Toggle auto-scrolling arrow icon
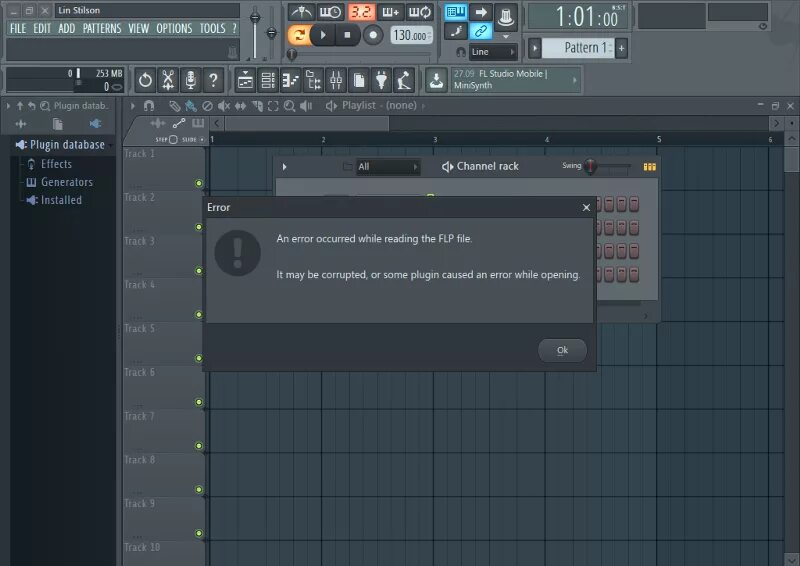 coord(481,12)
